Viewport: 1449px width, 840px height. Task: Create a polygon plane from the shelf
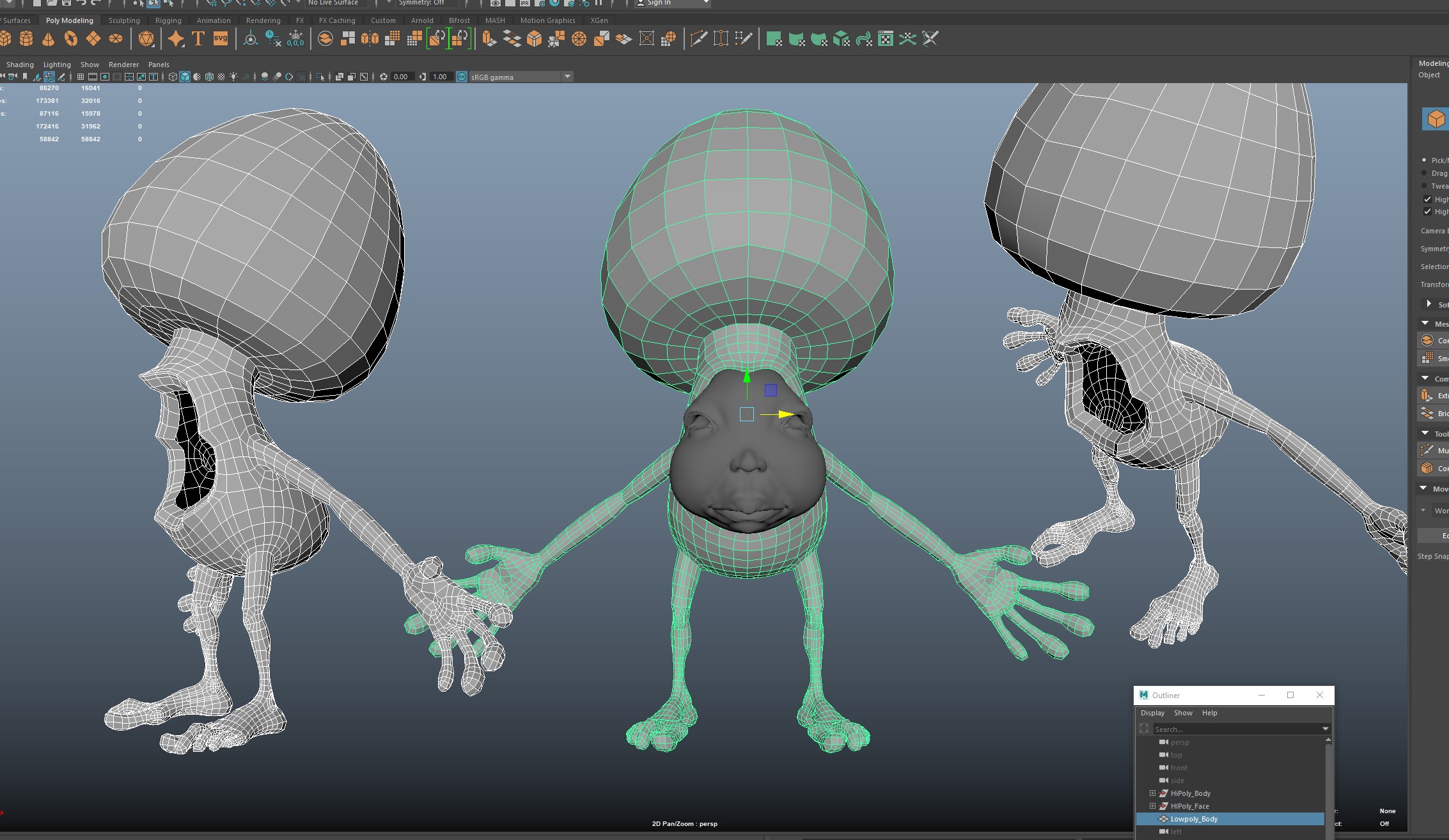(93, 39)
